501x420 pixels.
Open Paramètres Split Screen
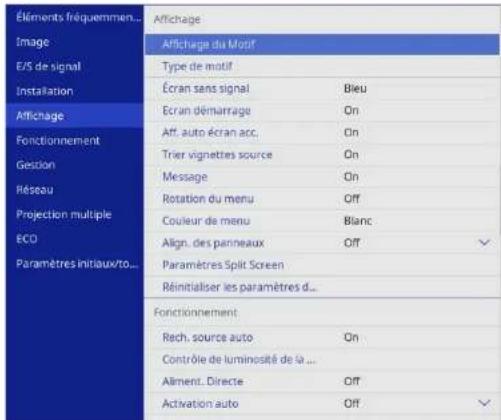pyautogui.click(x=322, y=265)
